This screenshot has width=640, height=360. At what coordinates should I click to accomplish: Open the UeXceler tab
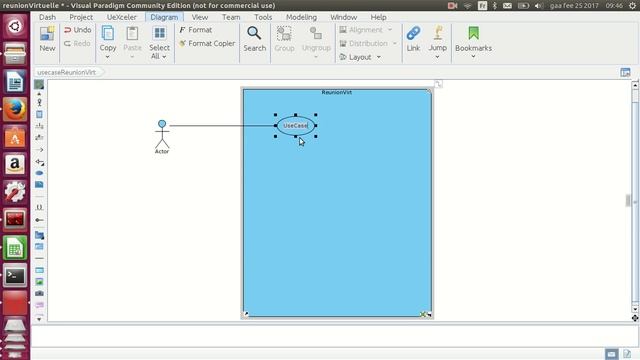tap(122, 17)
